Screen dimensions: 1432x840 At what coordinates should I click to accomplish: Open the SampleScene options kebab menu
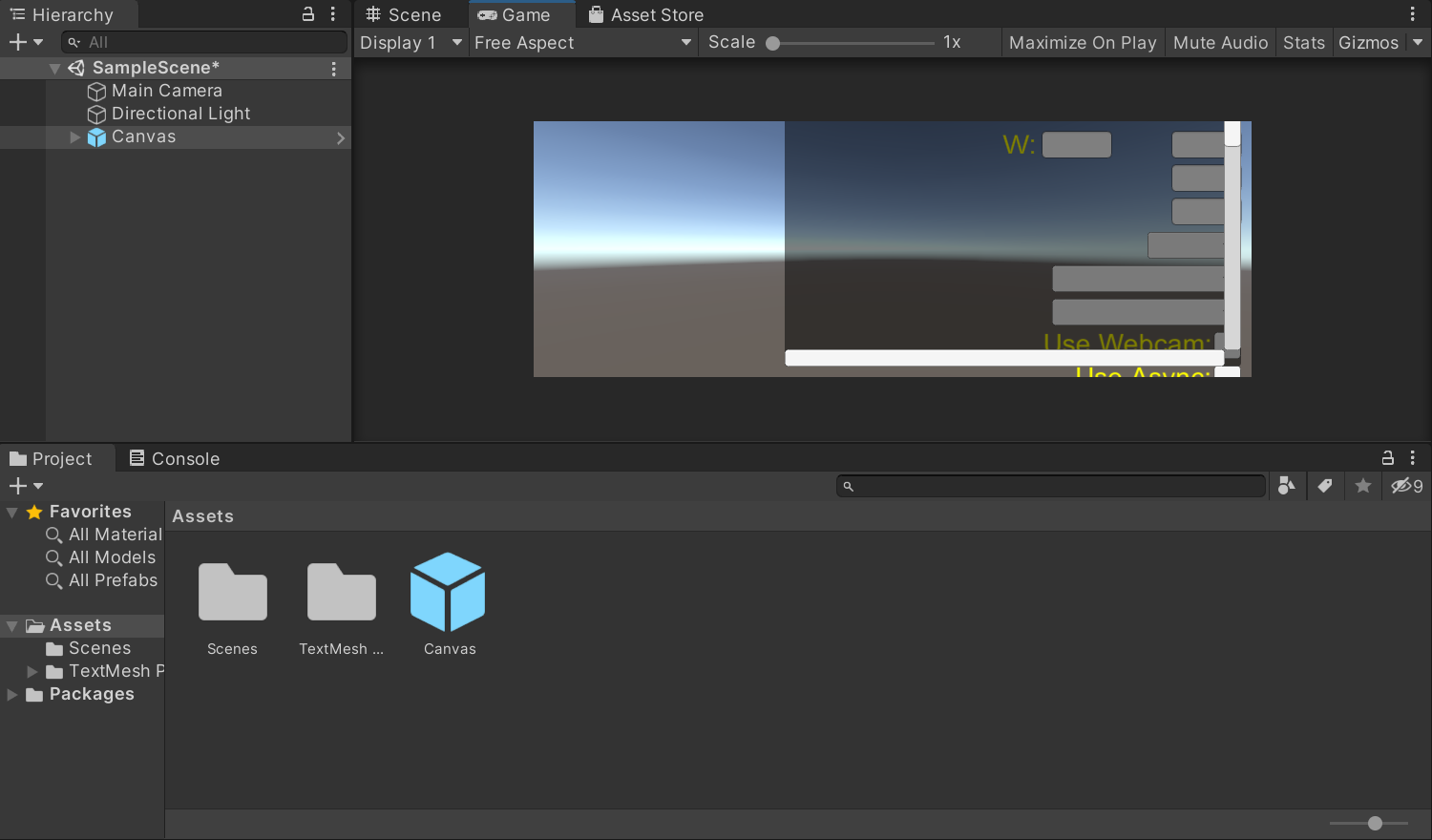pos(333,69)
